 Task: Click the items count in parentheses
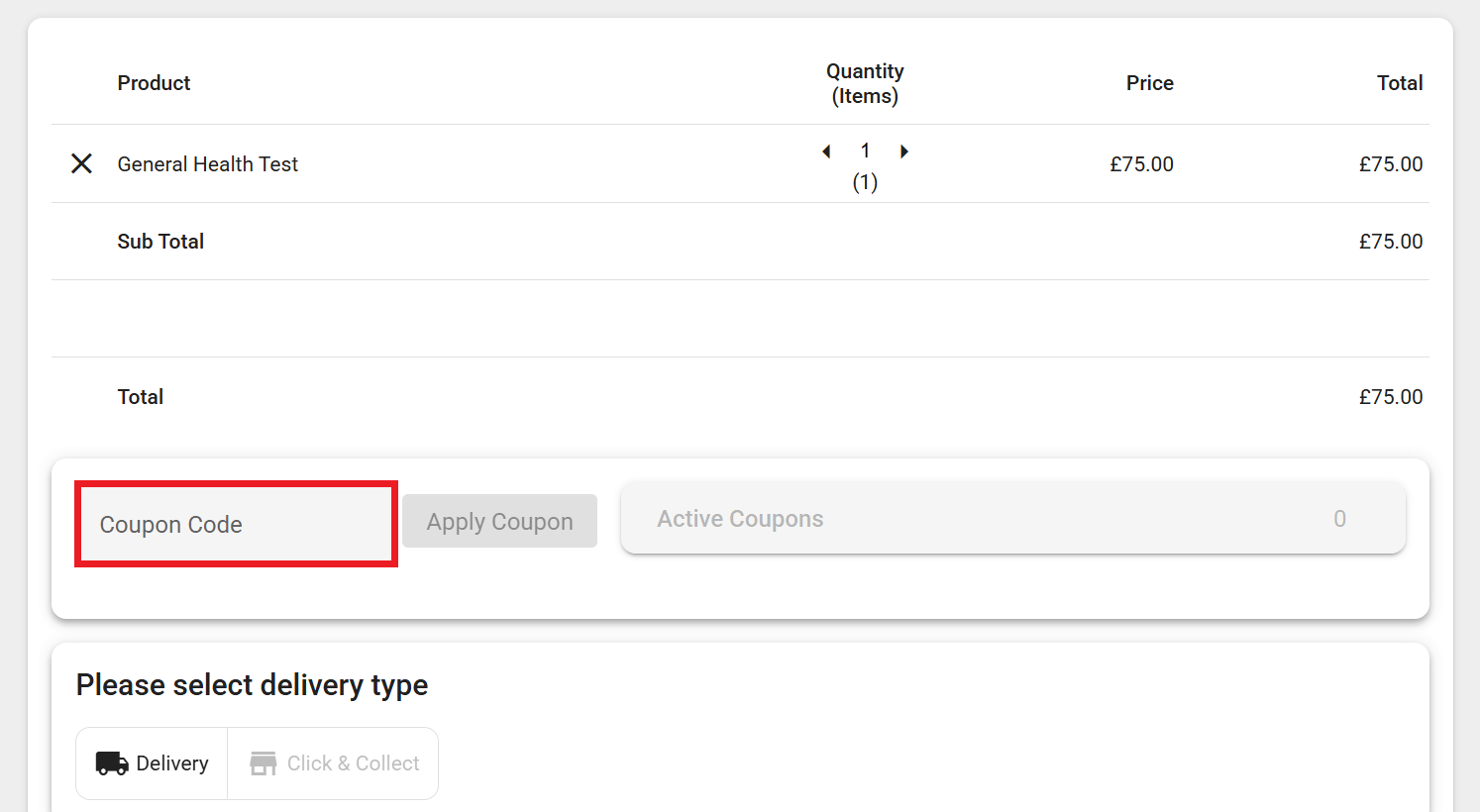pyautogui.click(x=865, y=182)
